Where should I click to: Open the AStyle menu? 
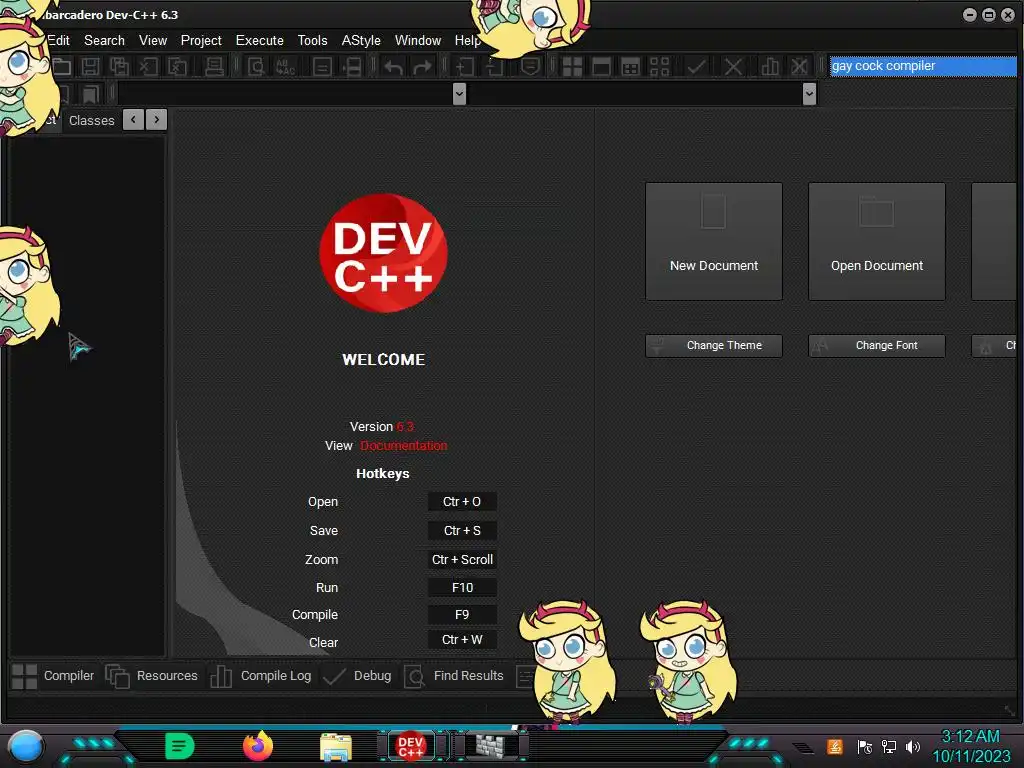pyautogui.click(x=360, y=40)
